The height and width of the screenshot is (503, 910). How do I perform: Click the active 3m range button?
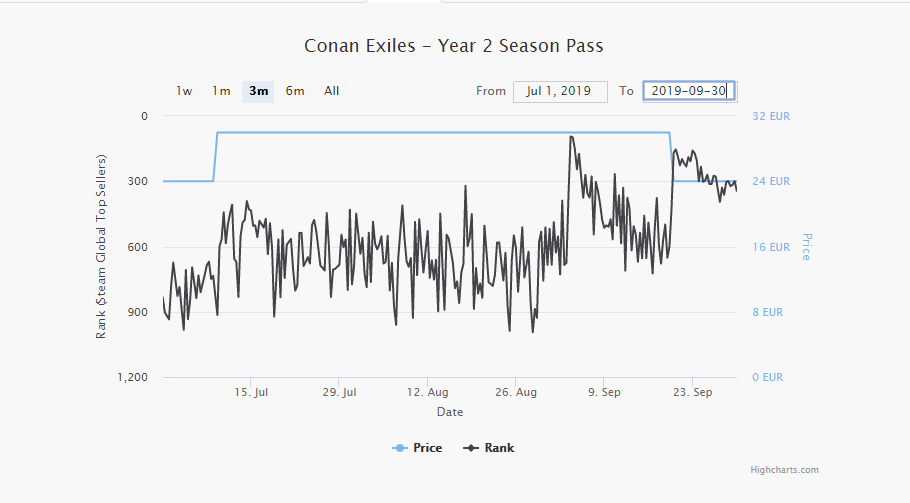click(x=258, y=91)
